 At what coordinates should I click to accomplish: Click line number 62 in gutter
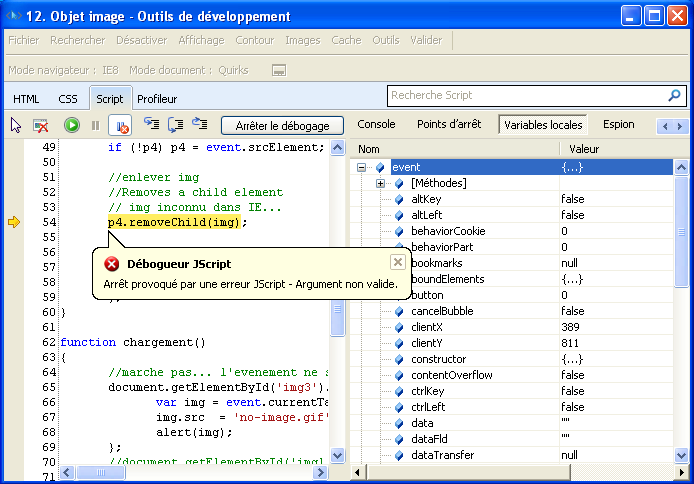[x=49, y=342]
